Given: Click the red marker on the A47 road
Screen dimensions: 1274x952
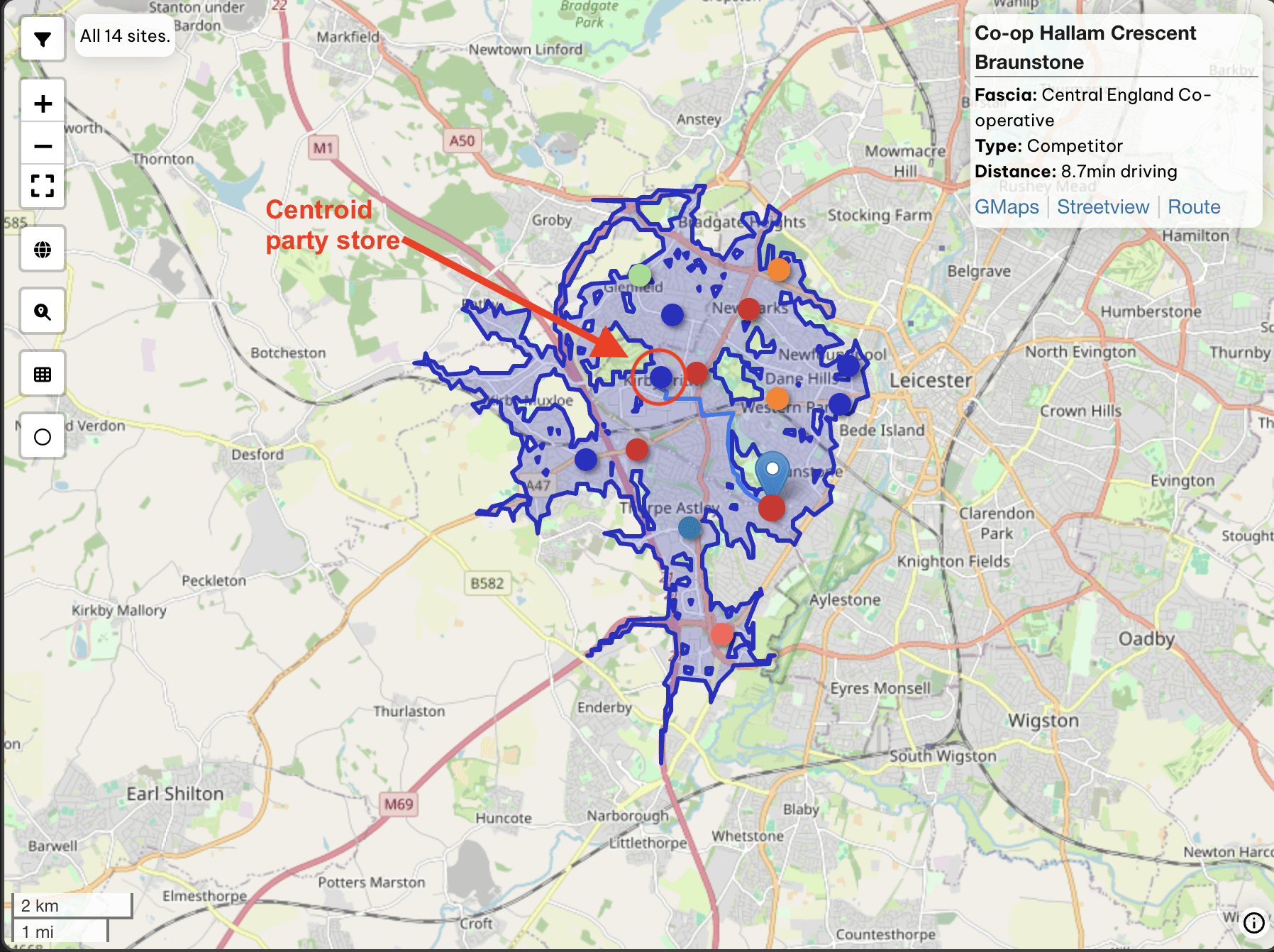Looking at the screenshot, I should point(637,449).
